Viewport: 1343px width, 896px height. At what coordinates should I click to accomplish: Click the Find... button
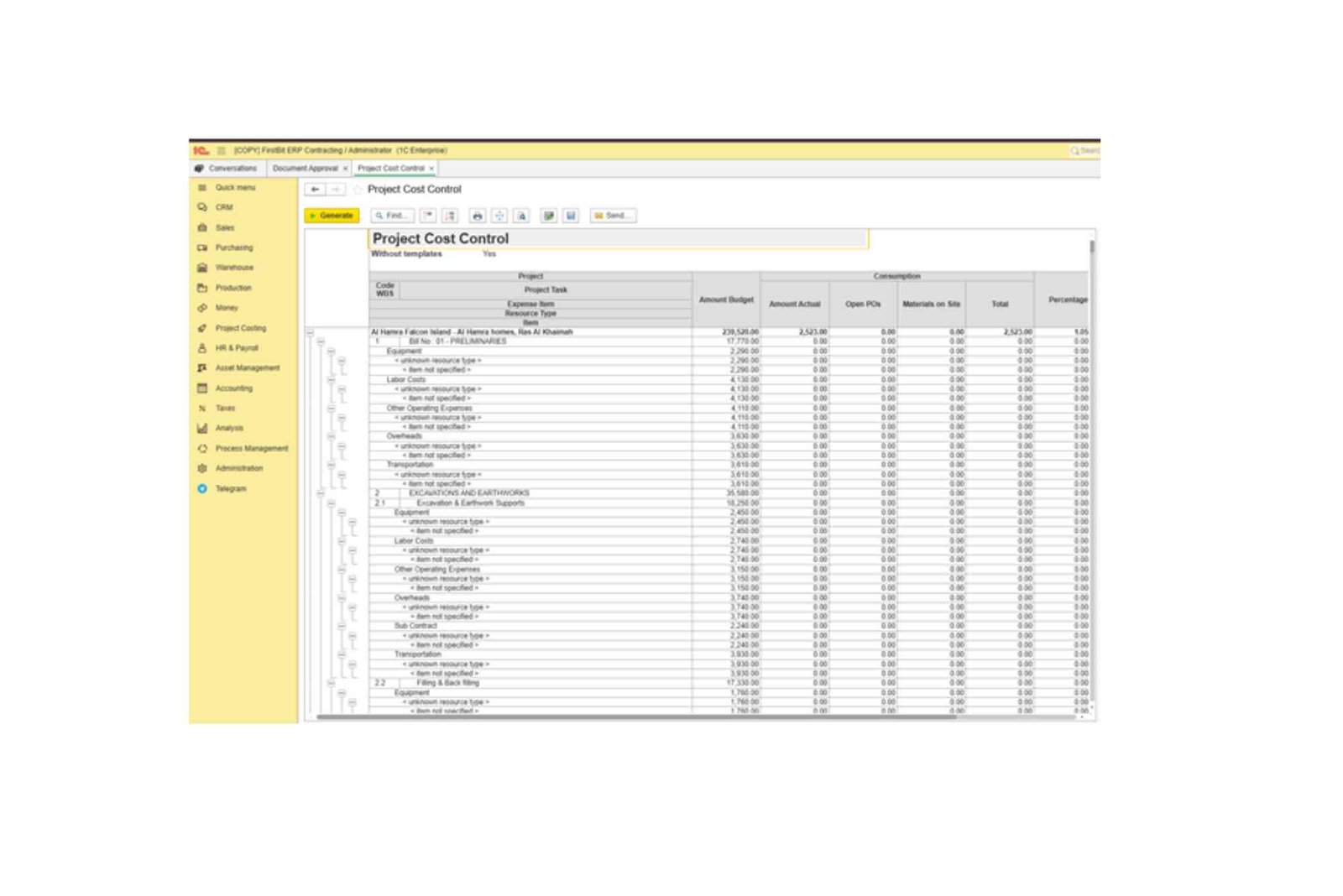393,216
